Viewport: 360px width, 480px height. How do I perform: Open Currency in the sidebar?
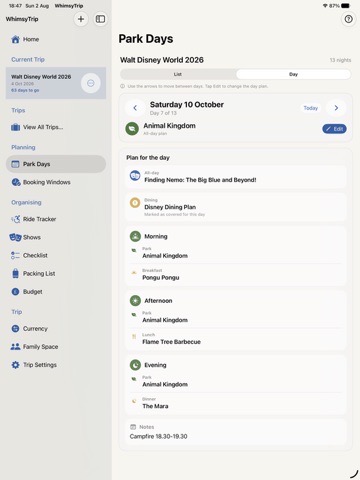pos(56,328)
